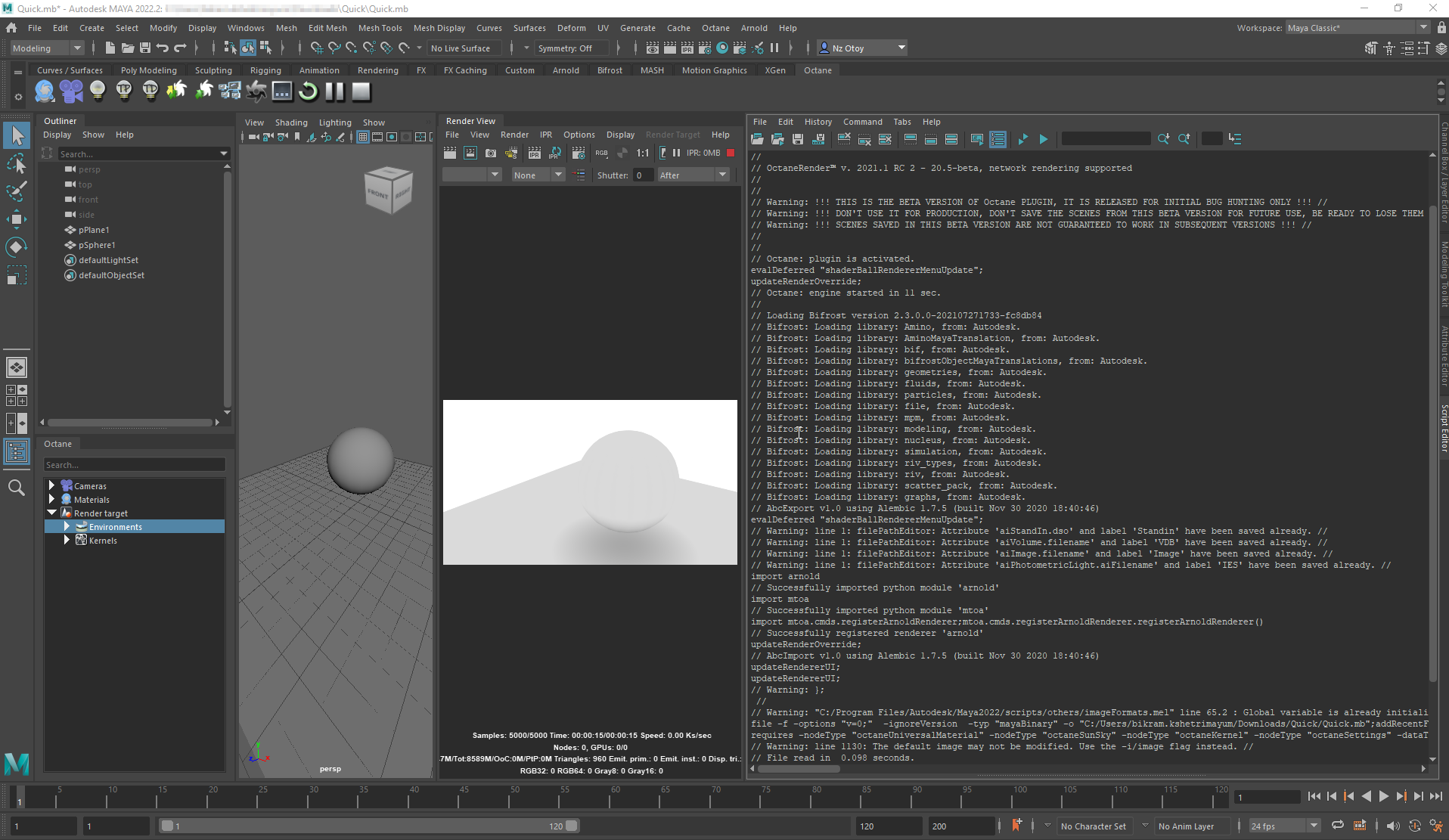Screen dimensions: 1449x840
Task: Clear history in the Script Editor toolbar
Action: click(844, 139)
